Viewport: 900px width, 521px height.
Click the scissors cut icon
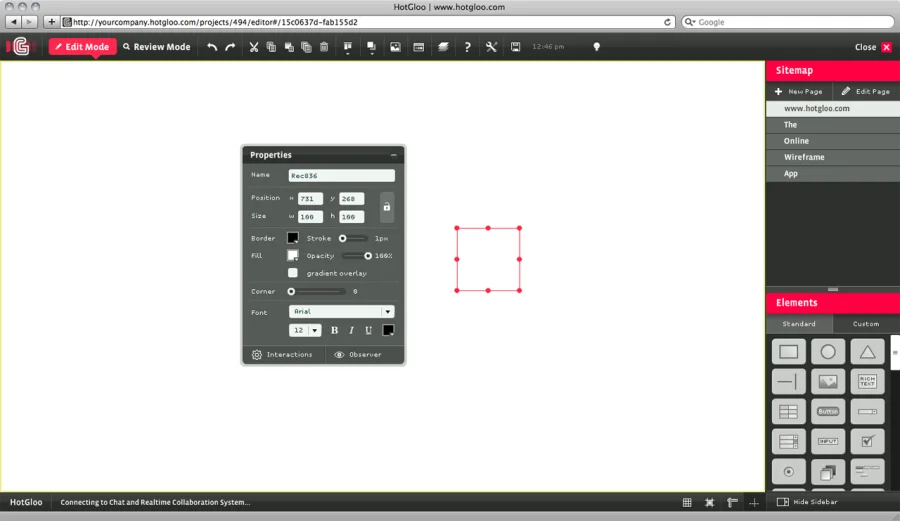254,47
